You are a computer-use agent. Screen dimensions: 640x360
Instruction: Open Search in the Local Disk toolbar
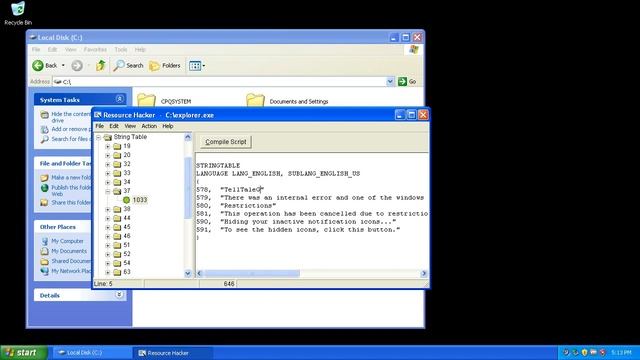point(129,65)
